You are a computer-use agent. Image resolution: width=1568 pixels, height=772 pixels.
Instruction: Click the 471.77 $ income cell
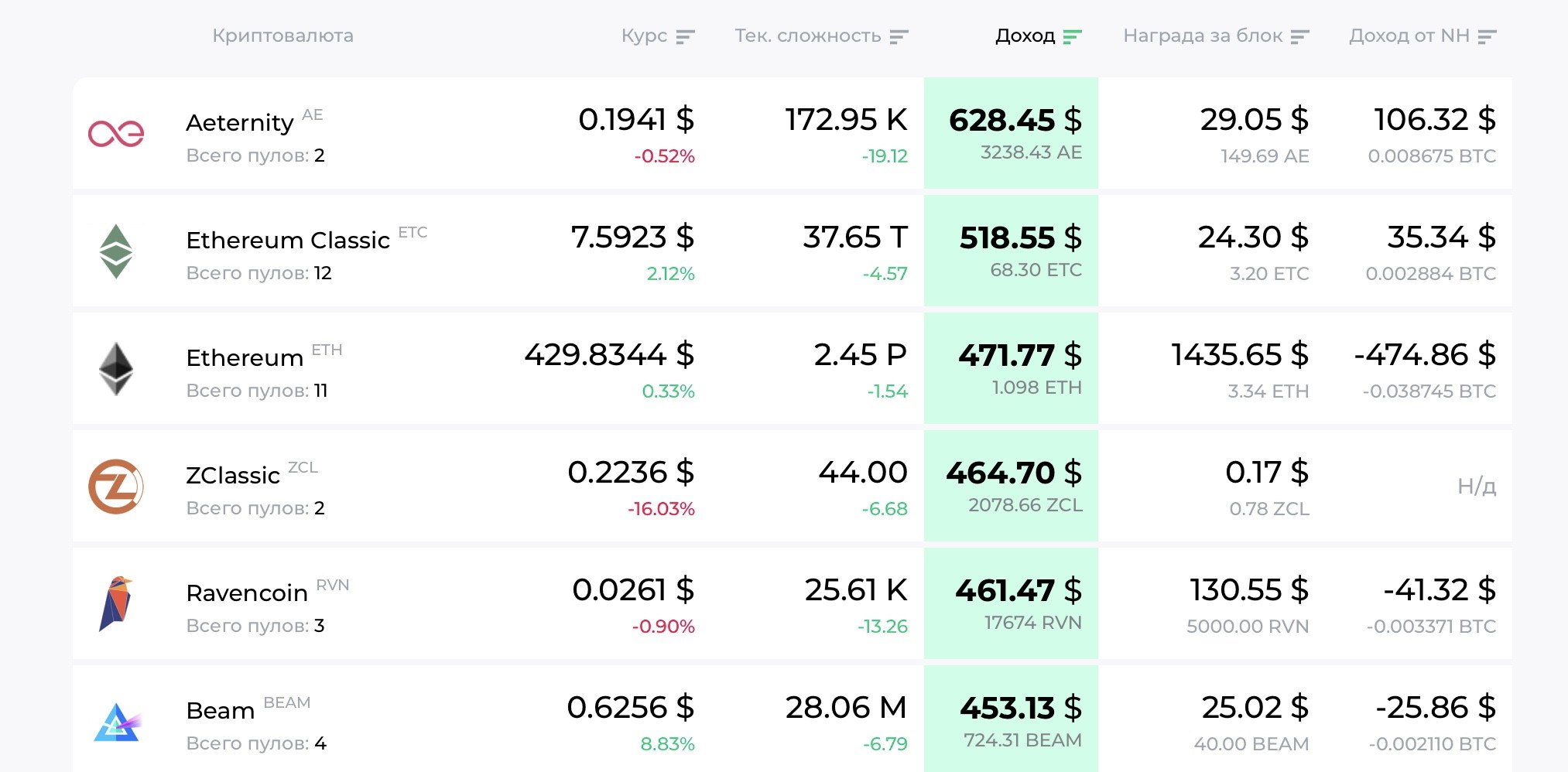pos(1011,367)
